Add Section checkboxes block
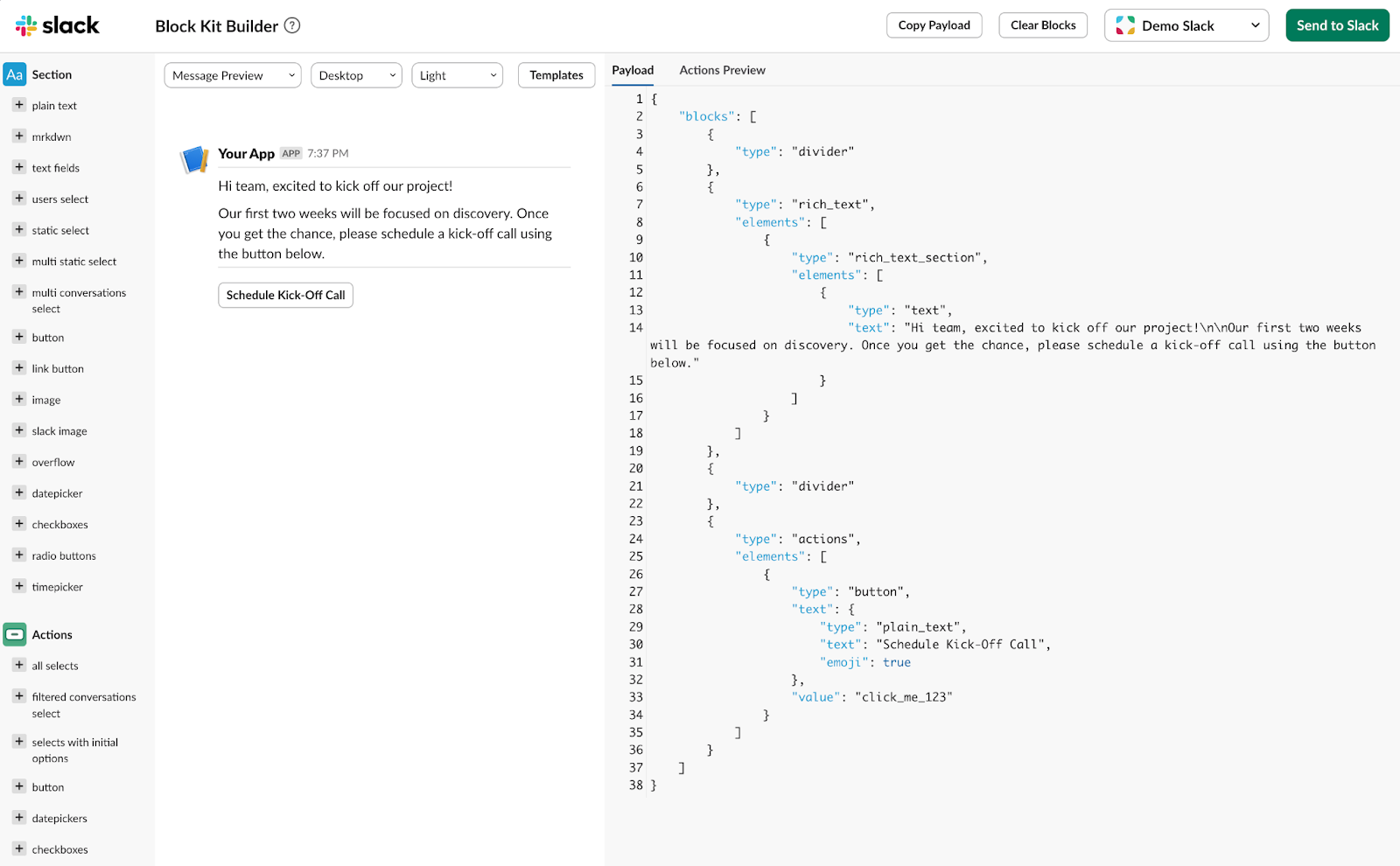 pos(19,524)
